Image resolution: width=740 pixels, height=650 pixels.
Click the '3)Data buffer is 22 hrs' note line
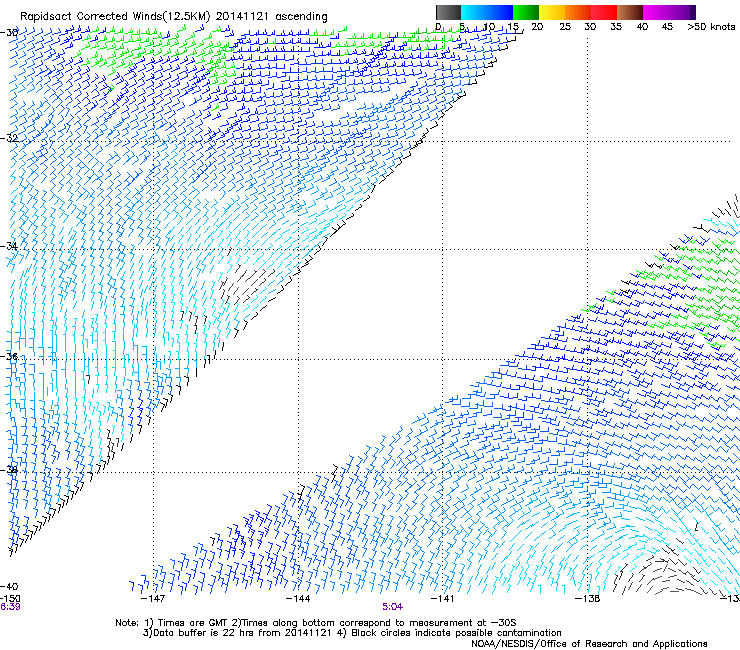click(352, 633)
